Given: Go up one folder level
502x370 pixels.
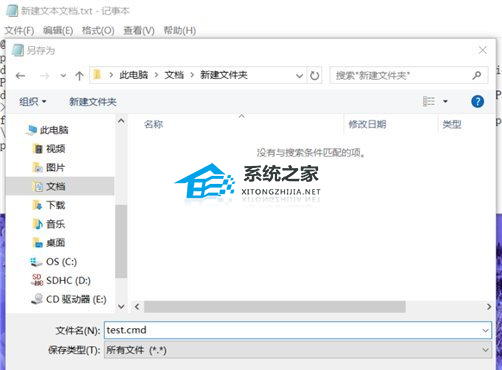Looking at the screenshot, I should click(79, 76).
